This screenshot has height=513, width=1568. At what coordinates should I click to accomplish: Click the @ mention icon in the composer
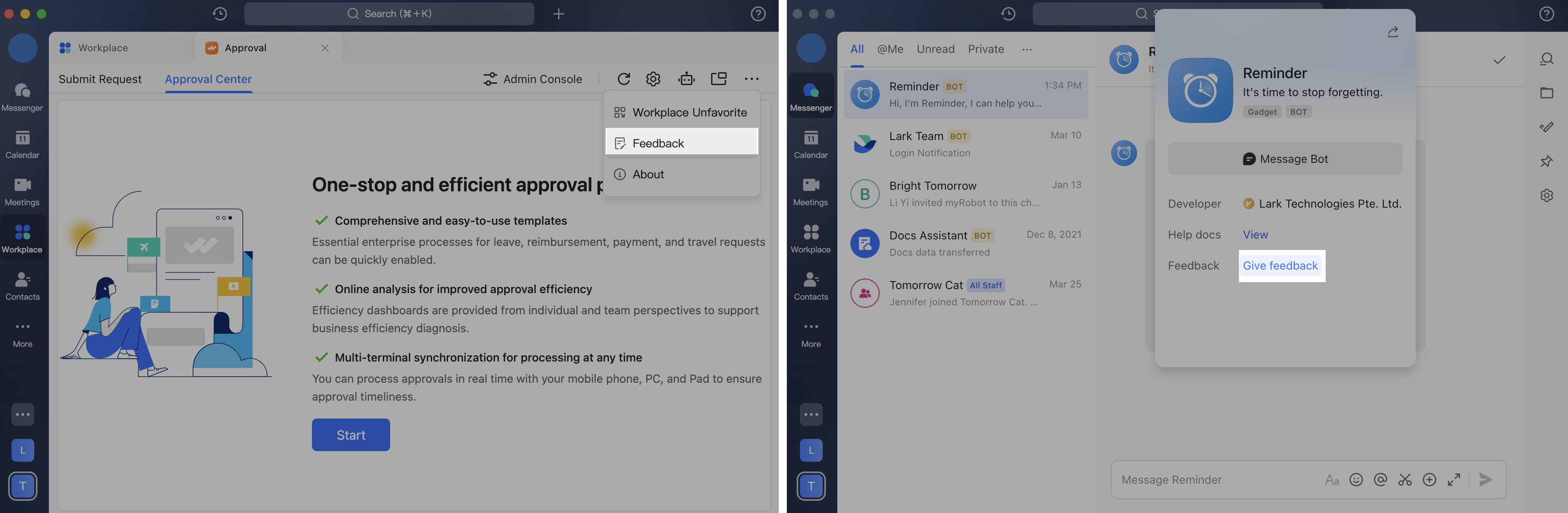(x=1381, y=480)
